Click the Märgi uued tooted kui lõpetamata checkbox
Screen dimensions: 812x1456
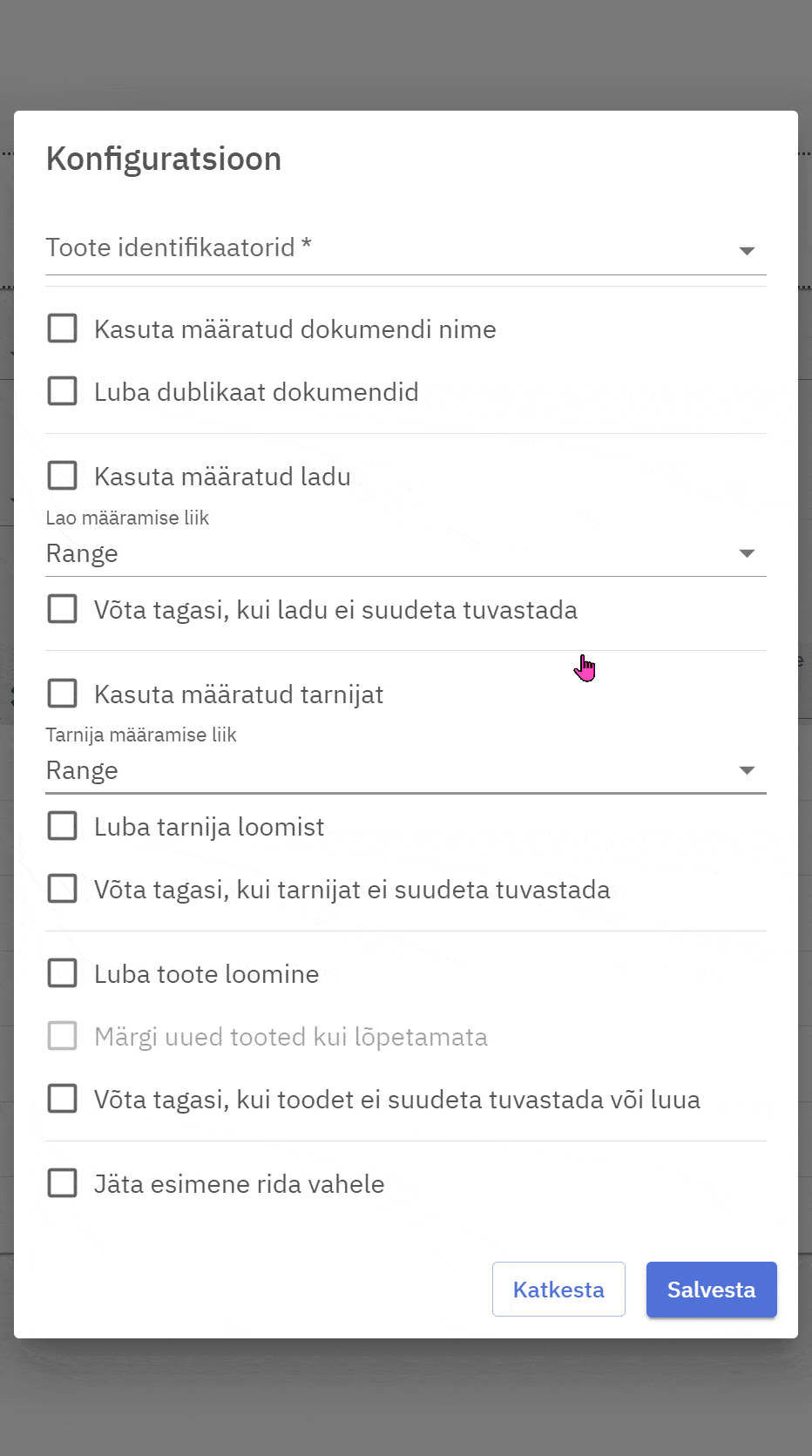pos(62,1037)
